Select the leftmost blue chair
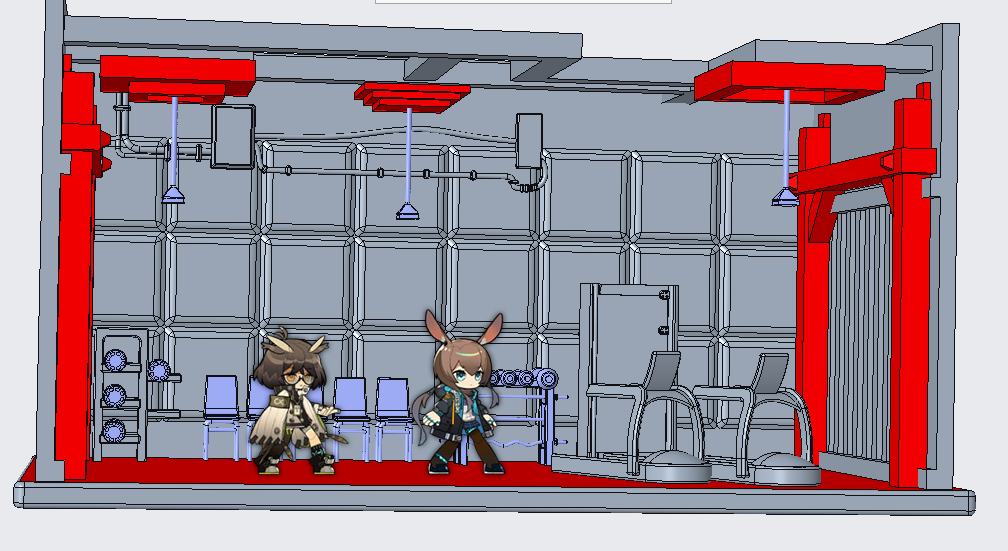Image resolution: width=1008 pixels, height=551 pixels. pos(222,417)
